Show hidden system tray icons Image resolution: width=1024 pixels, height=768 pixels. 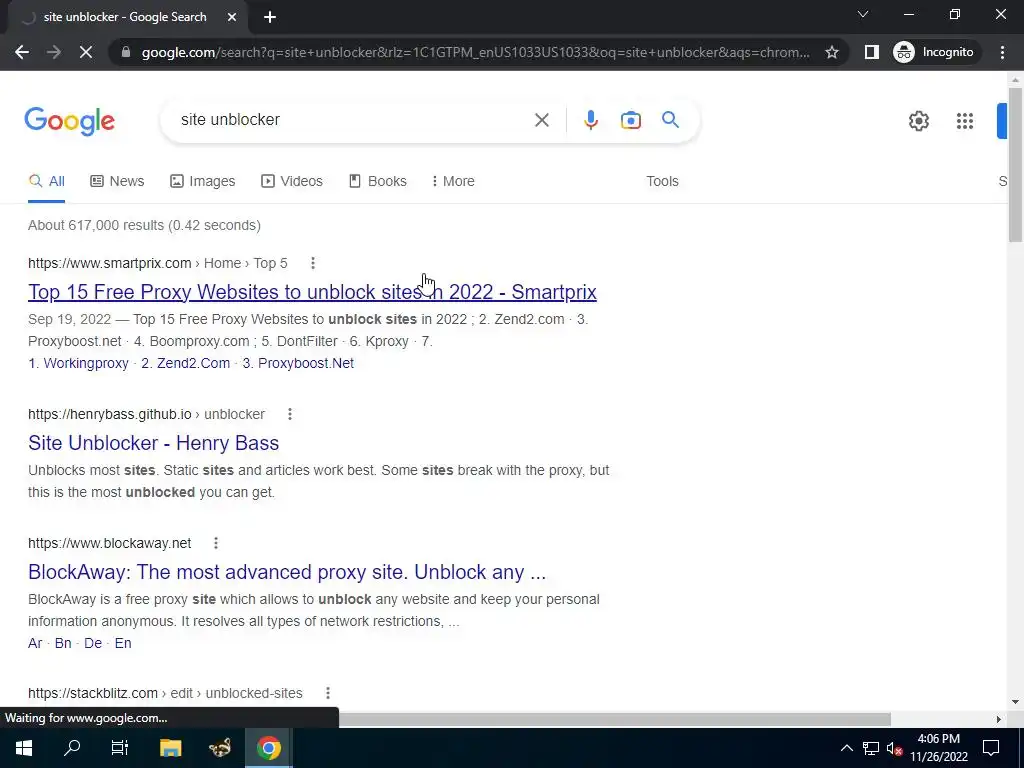846,748
